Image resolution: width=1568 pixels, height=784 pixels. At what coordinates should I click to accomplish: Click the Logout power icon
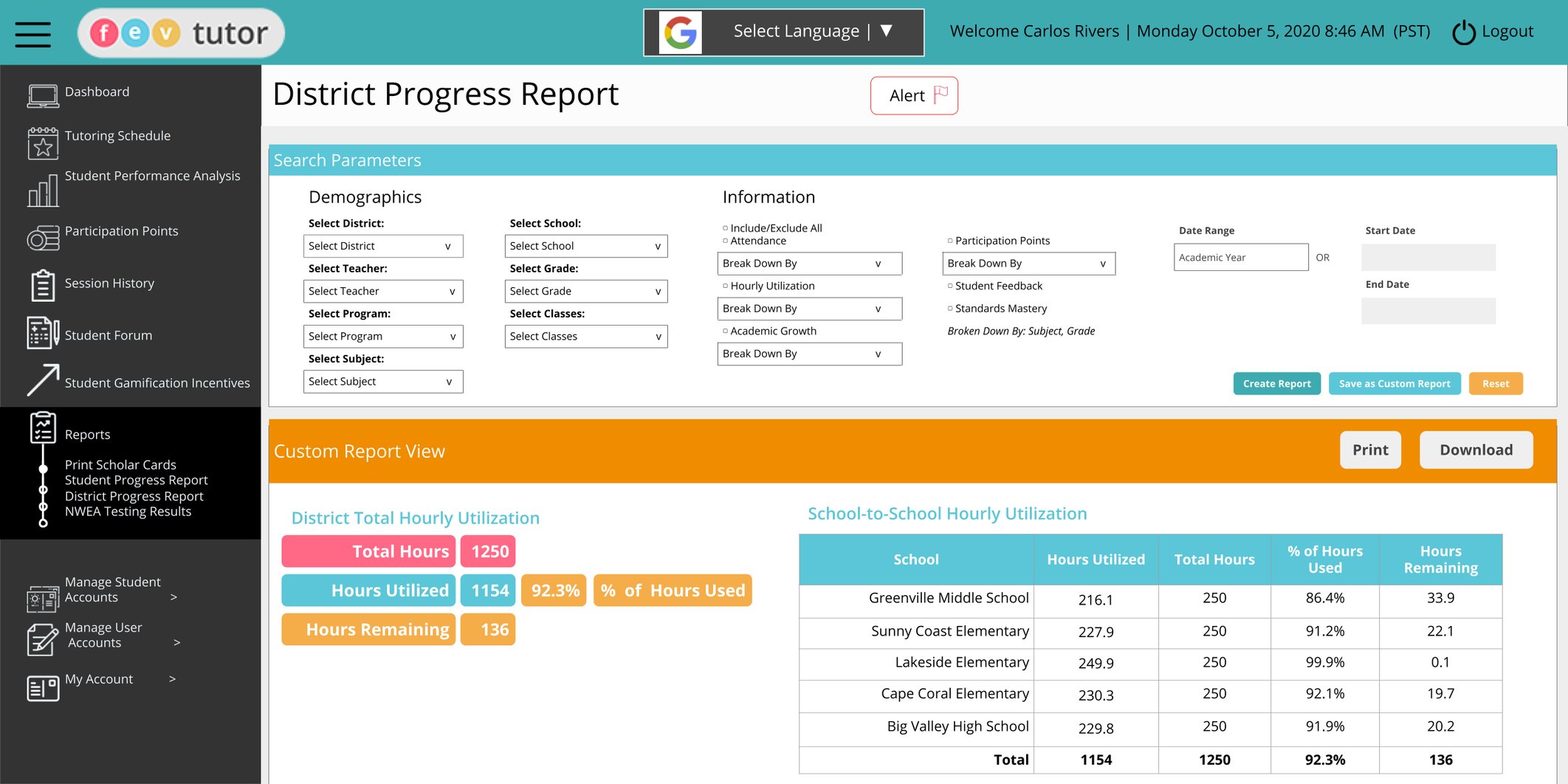[1464, 31]
